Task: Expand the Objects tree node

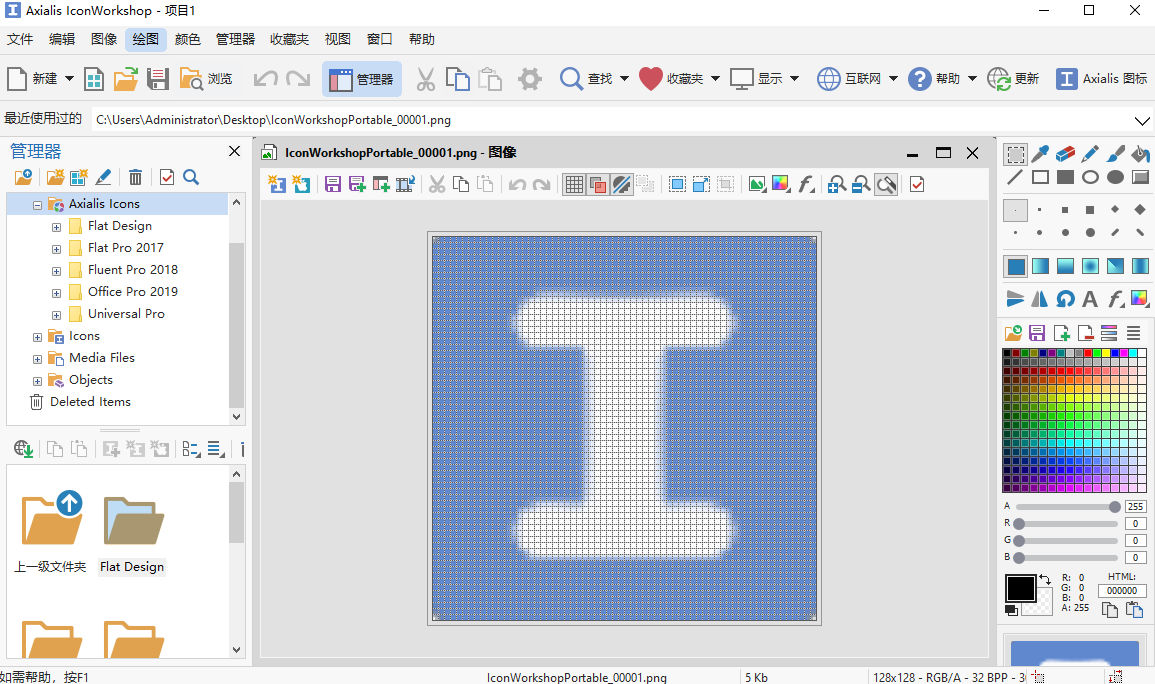Action: (37, 381)
